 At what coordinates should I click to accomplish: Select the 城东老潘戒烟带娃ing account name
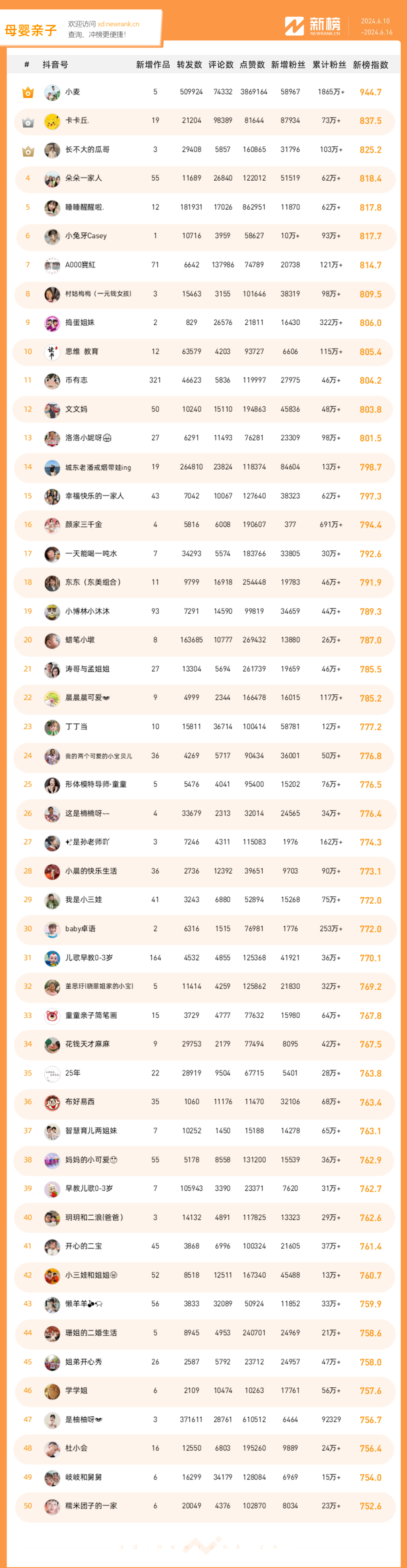point(98,467)
